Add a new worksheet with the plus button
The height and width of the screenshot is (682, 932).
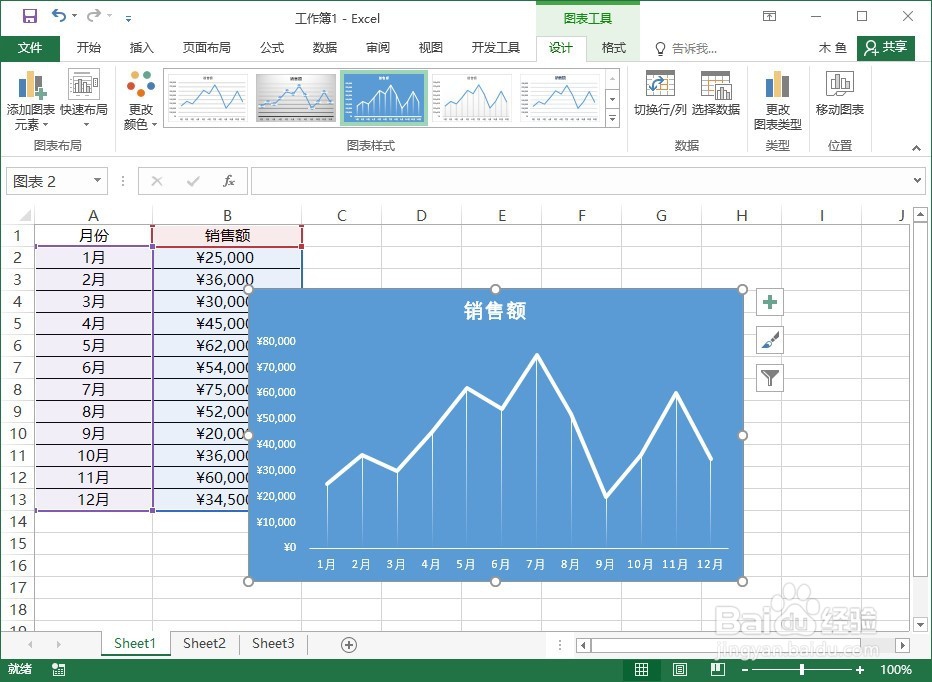(x=348, y=644)
